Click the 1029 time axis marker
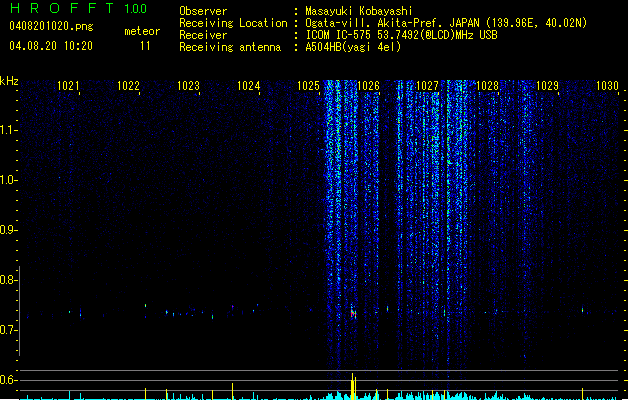The width and height of the screenshot is (629, 400). click(547, 86)
